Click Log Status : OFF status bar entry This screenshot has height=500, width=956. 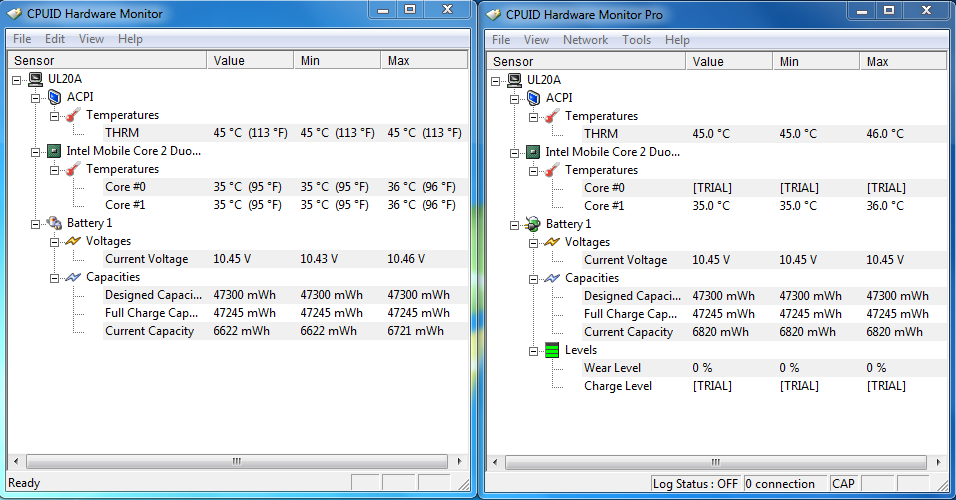point(695,484)
